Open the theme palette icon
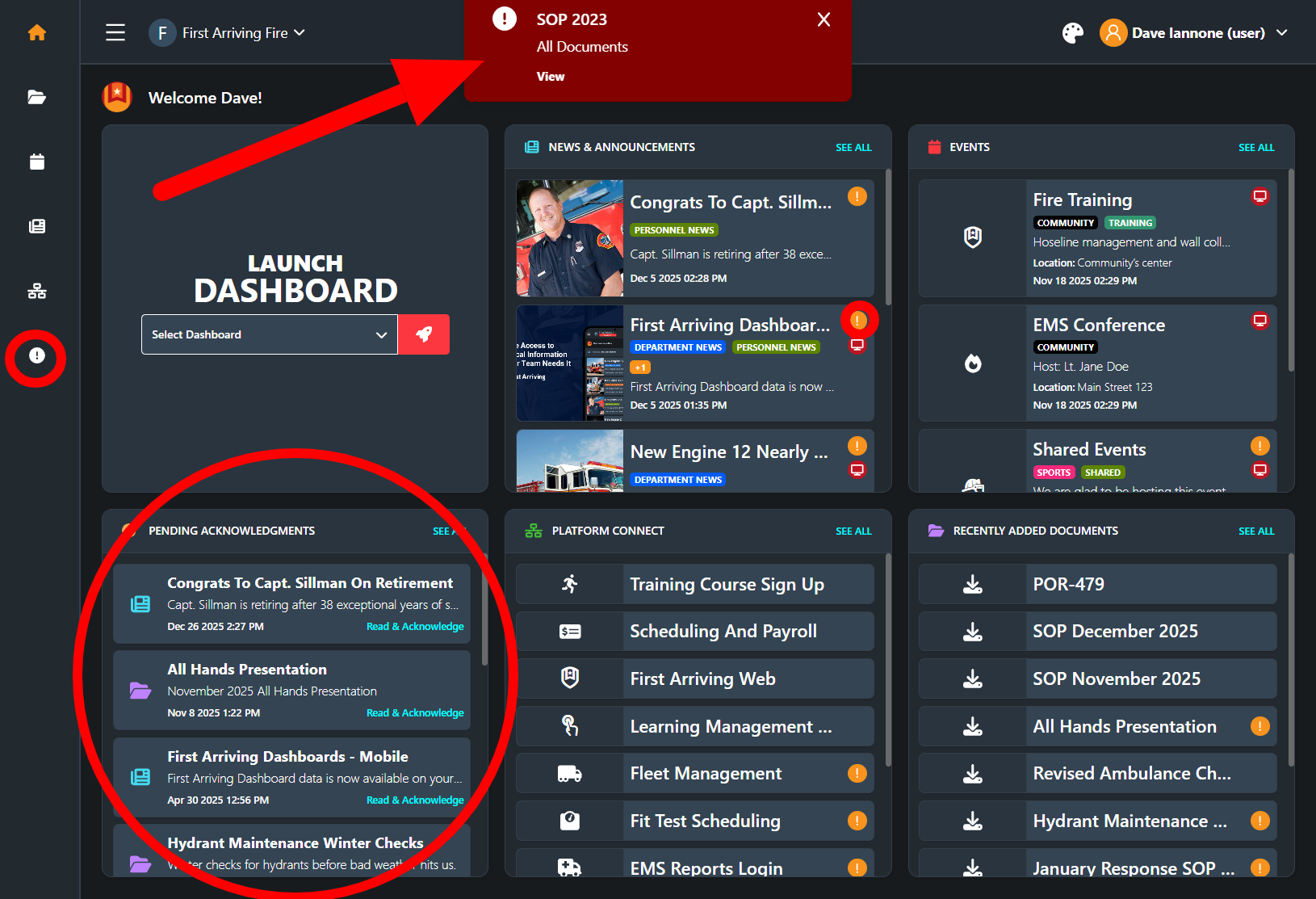This screenshot has height=899, width=1316. point(1073,33)
